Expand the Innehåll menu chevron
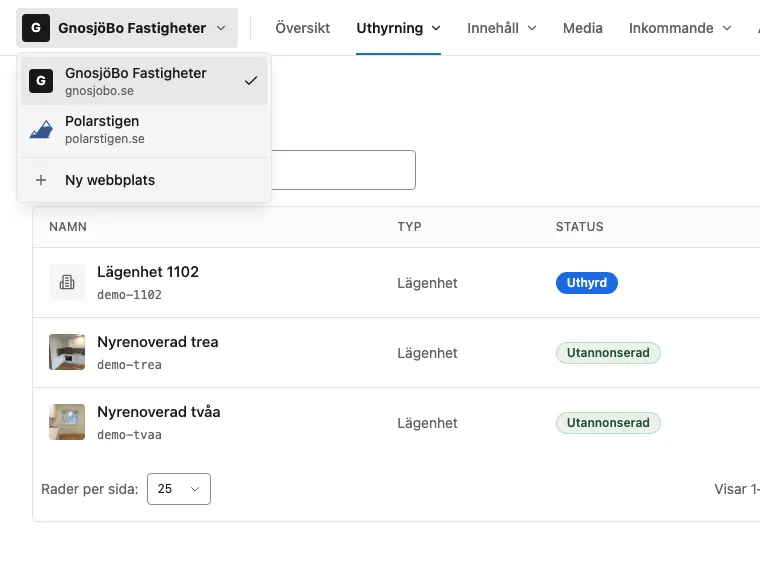This screenshot has width=760, height=570. pos(532,28)
